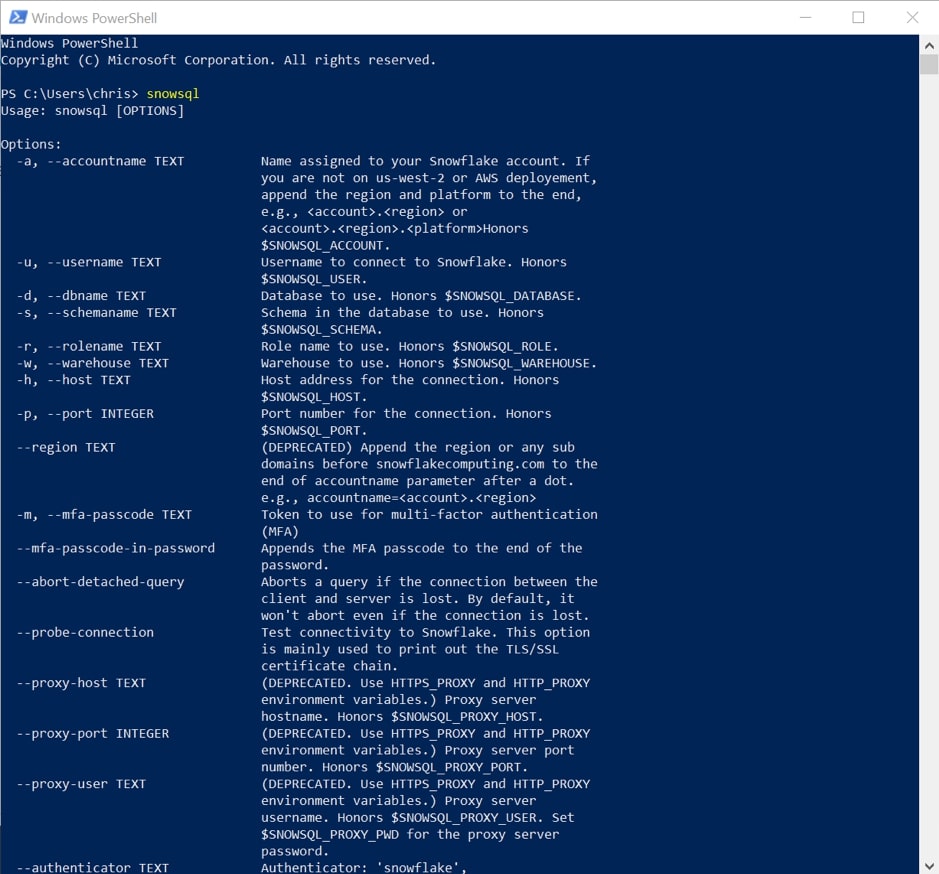Click the '--mfa-passcode-in-password' option

pos(116,548)
